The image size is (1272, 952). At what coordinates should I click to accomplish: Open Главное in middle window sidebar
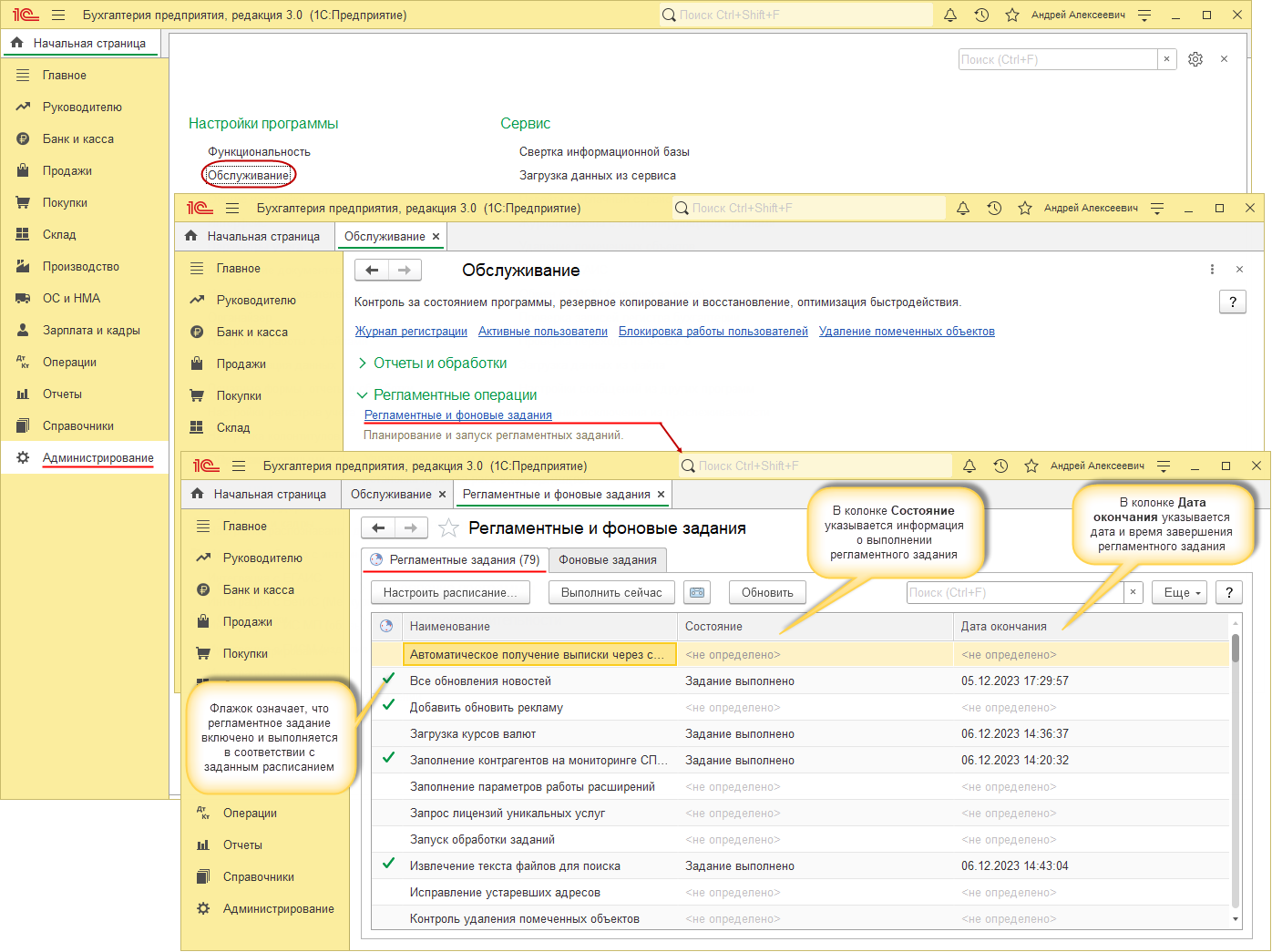238,268
